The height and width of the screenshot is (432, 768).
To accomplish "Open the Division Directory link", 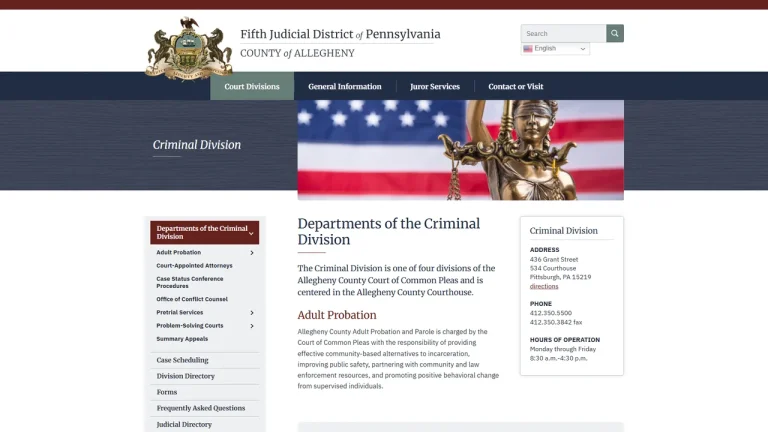I will tap(186, 376).
